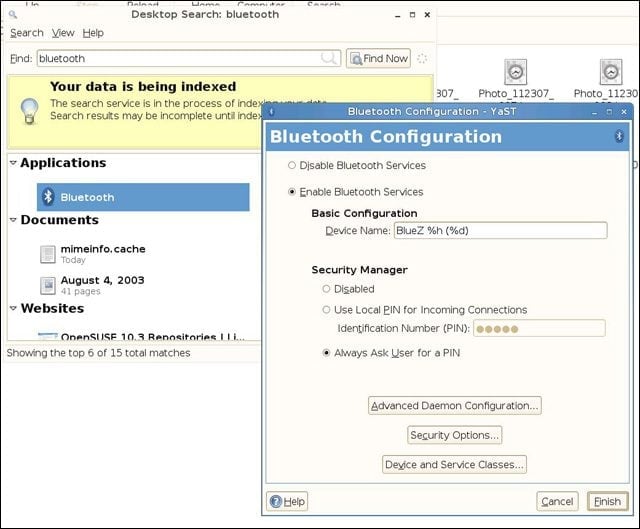Click the indexing spinner next to Find Now

click(x=422, y=58)
